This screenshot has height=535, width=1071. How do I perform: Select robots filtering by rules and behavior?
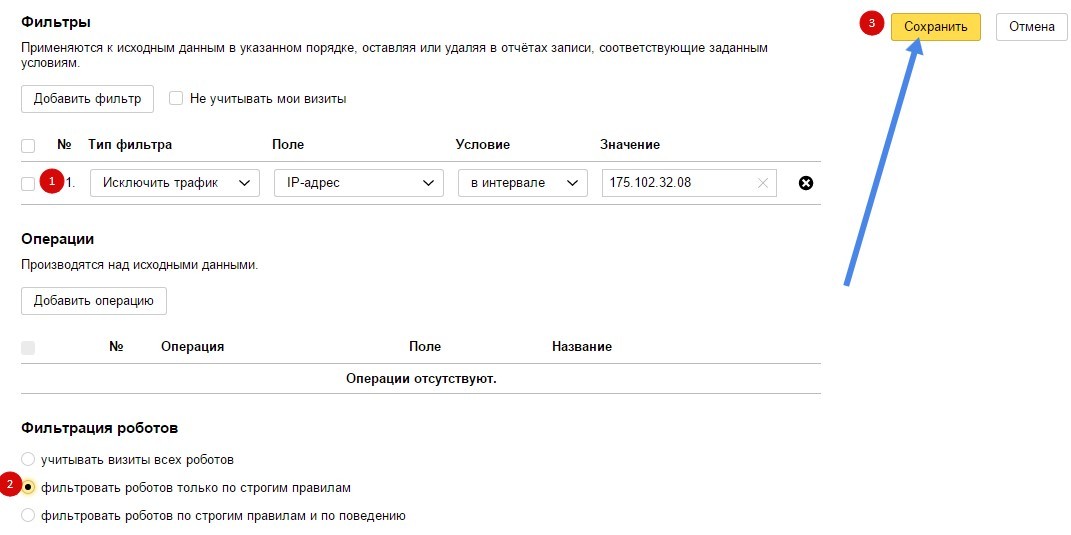coord(28,516)
